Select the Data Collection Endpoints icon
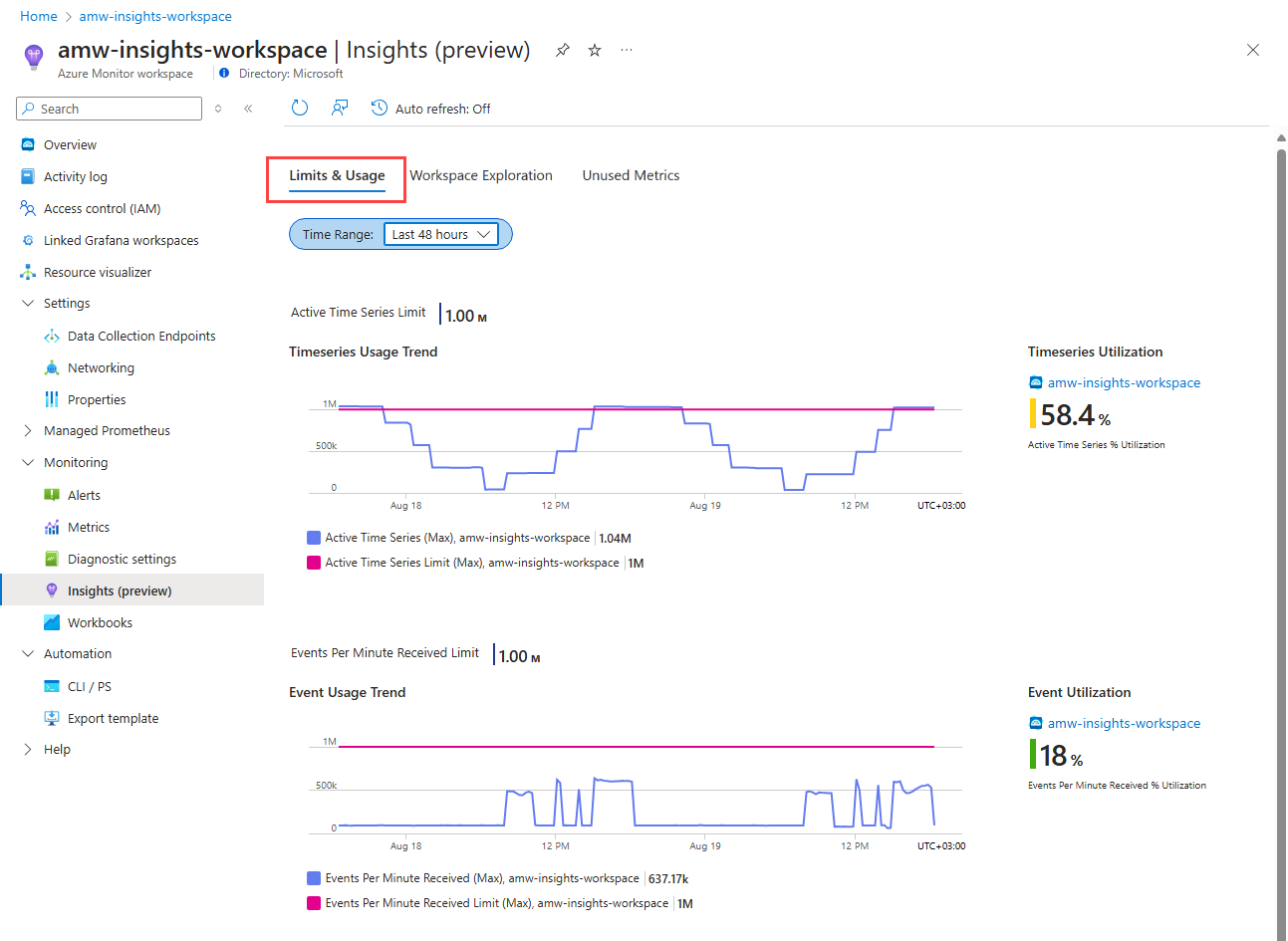The height and width of the screenshot is (941, 1288). [x=52, y=336]
